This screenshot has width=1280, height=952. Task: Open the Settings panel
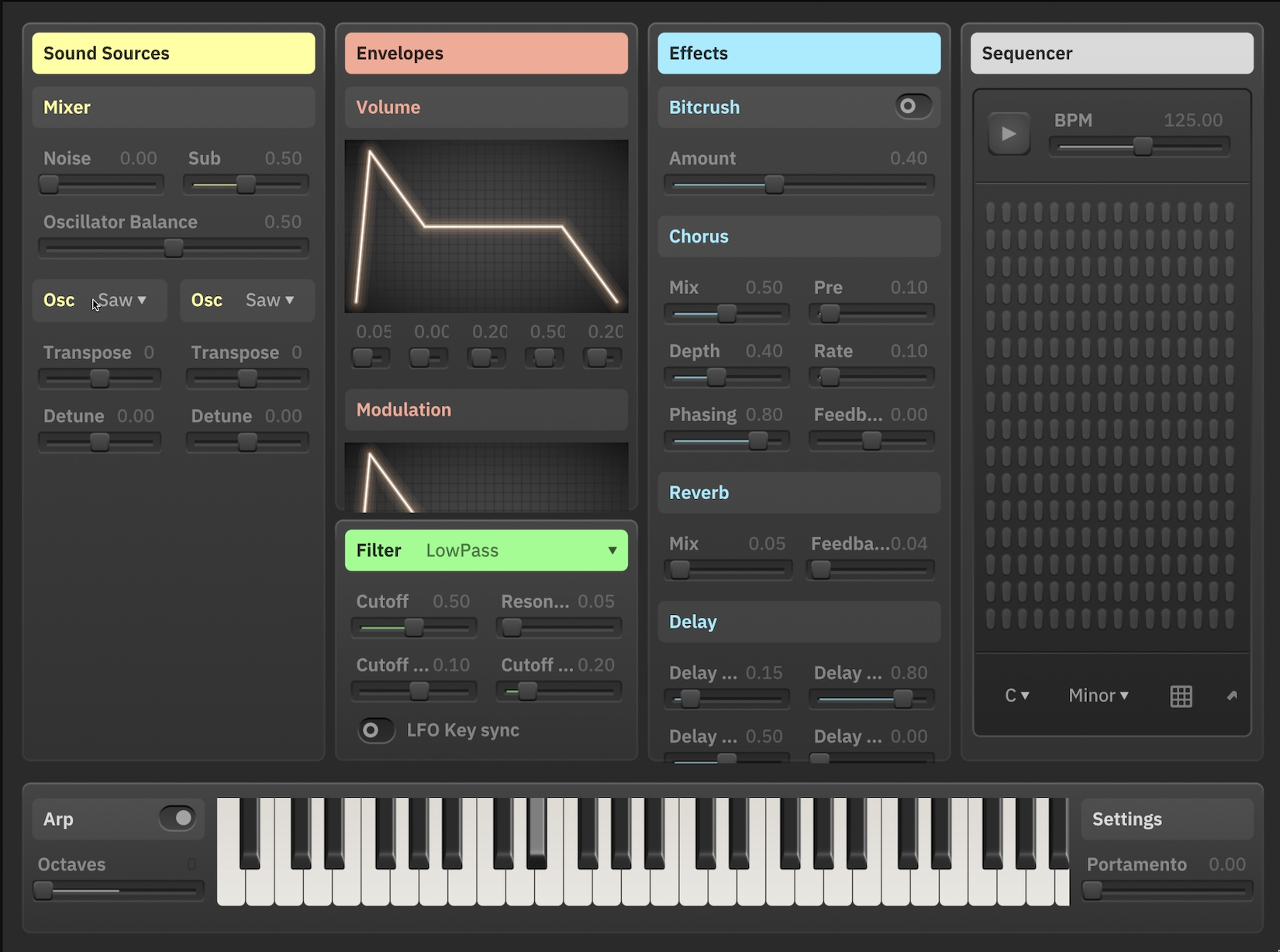(1167, 818)
